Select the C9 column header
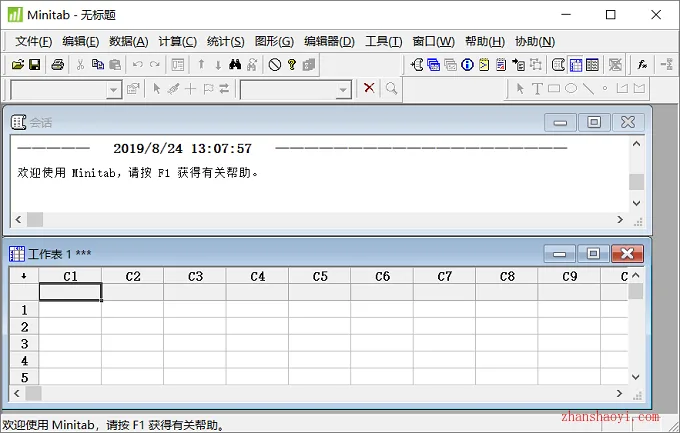Image resolution: width=680 pixels, height=433 pixels. [569, 276]
